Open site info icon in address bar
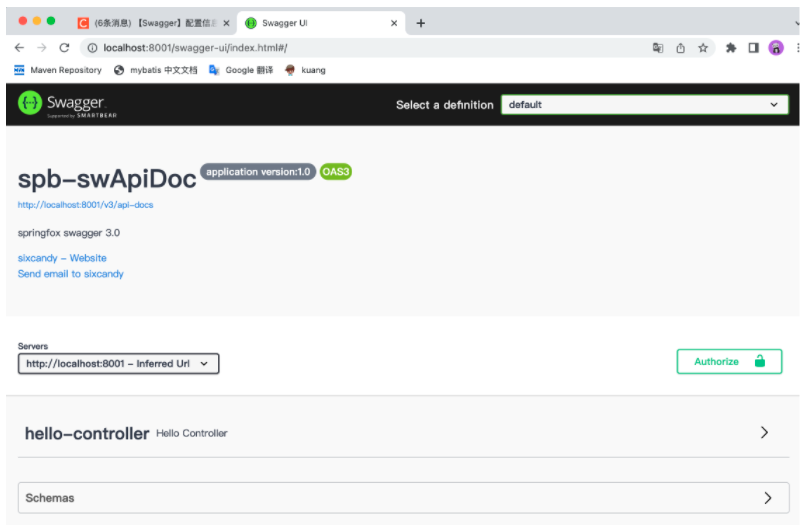 (x=92, y=48)
